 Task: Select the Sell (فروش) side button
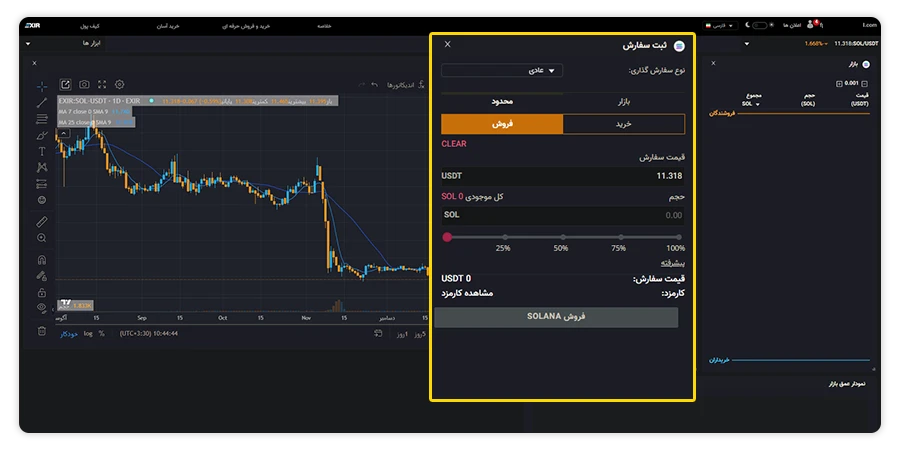point(502,124)
